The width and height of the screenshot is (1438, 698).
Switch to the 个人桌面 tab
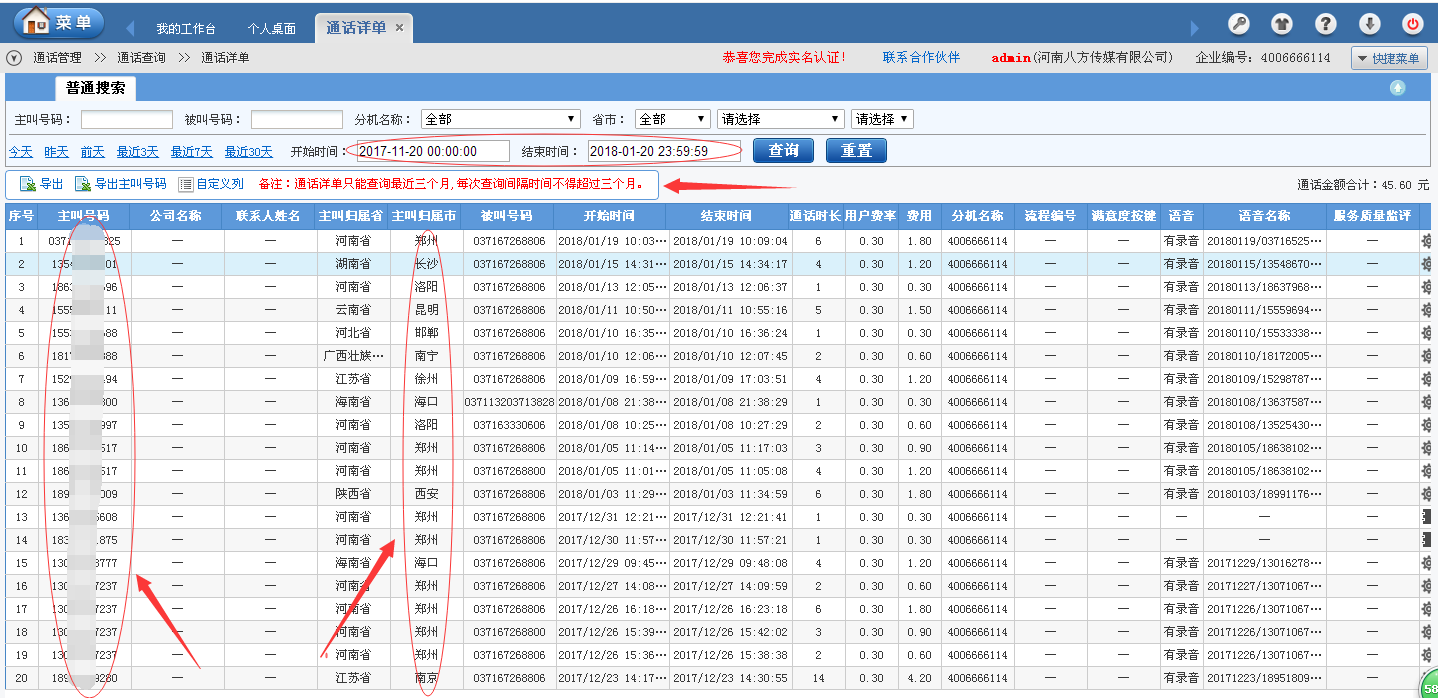(x=272, y=28)
